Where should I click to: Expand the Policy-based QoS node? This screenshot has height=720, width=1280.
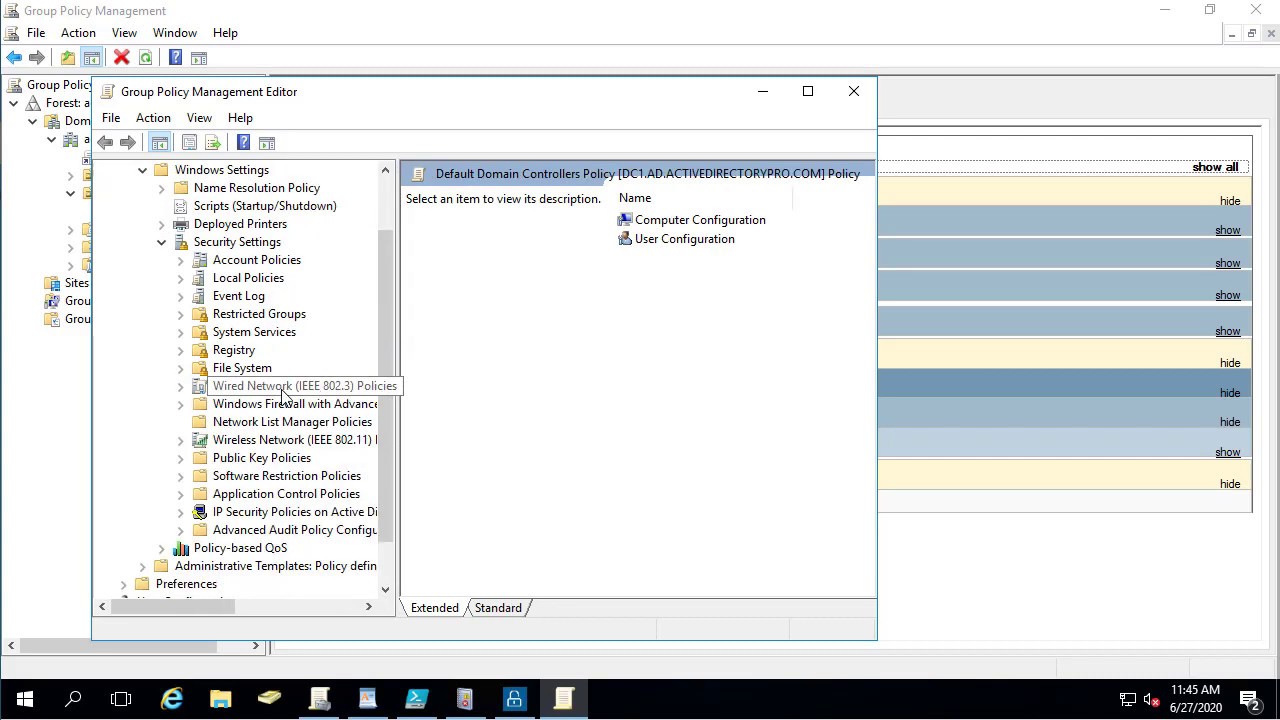point(161,548)
